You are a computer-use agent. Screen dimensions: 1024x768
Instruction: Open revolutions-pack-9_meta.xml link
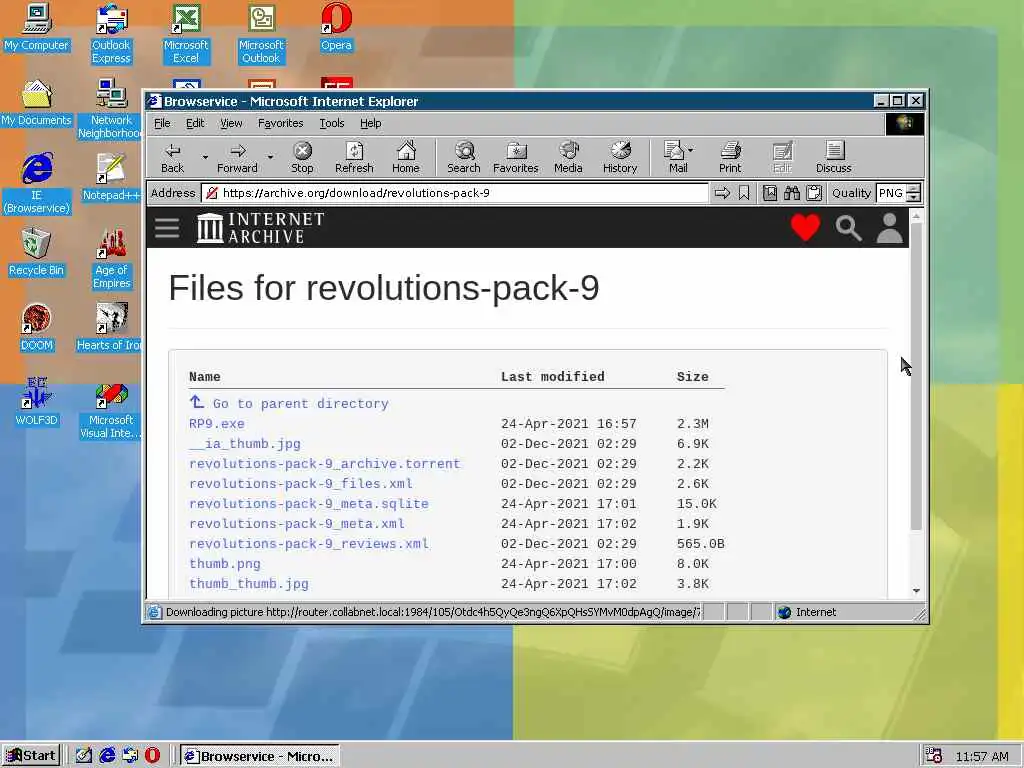(296, 524)
